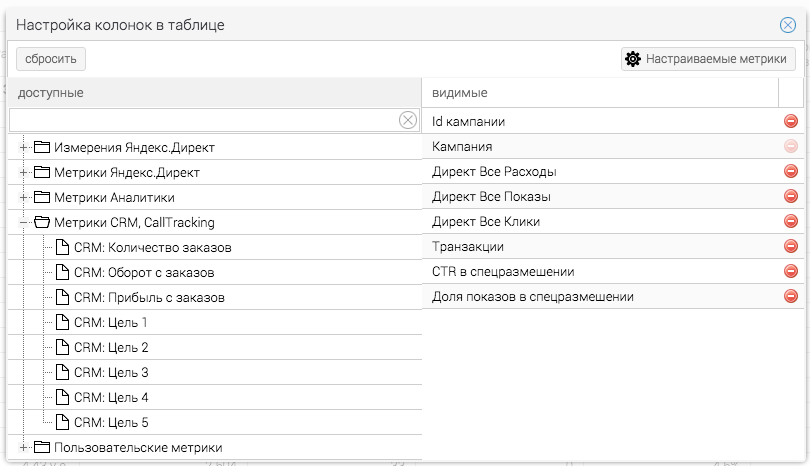810x466 pixels.
Task: Select CRM: Цель 3 item
Action: [x=111, y=372]
